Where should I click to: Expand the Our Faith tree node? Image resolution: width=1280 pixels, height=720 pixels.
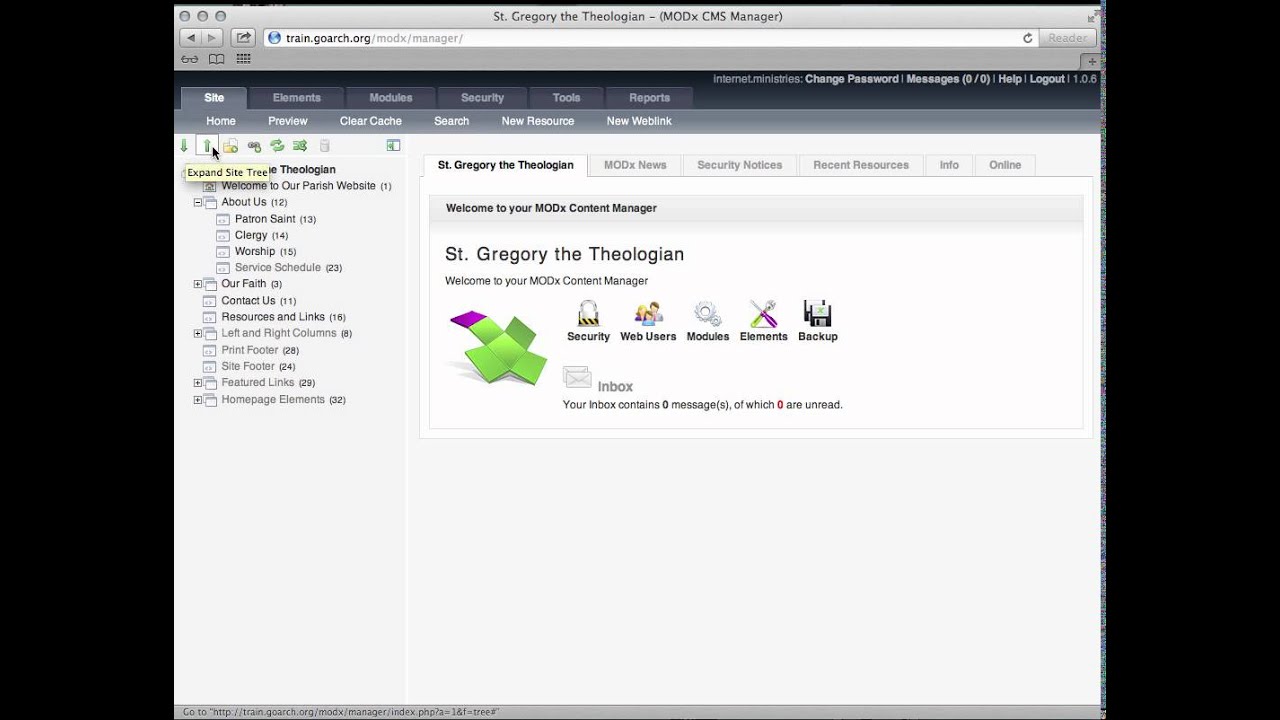coord(198,284)
